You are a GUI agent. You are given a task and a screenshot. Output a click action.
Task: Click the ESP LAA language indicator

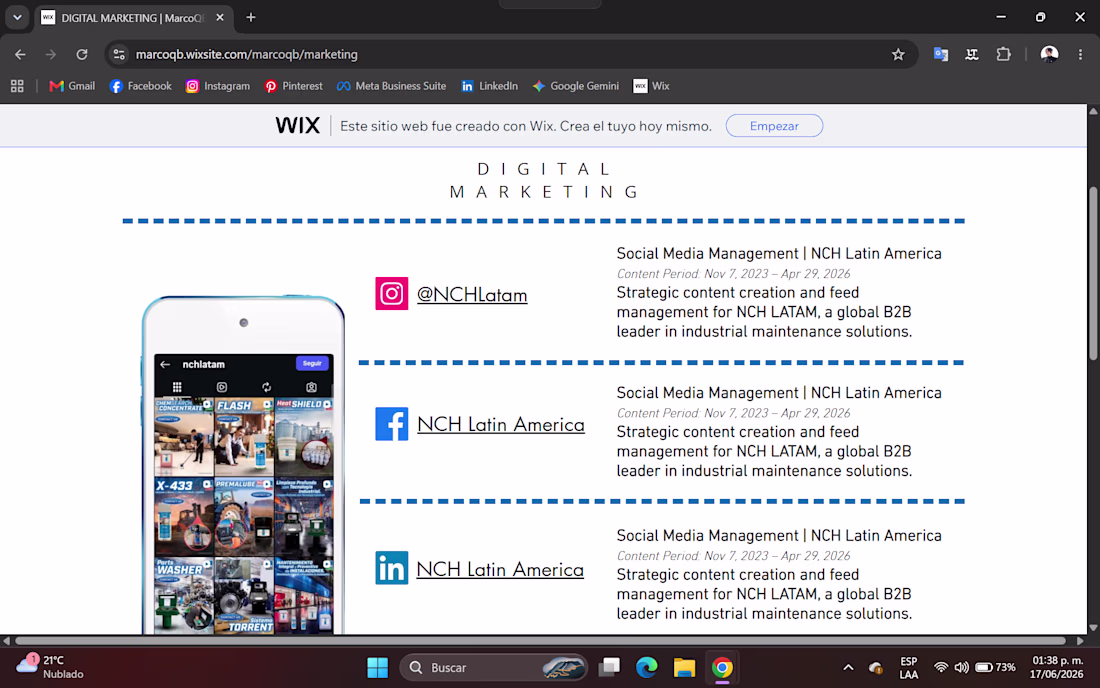pos(908,668)
